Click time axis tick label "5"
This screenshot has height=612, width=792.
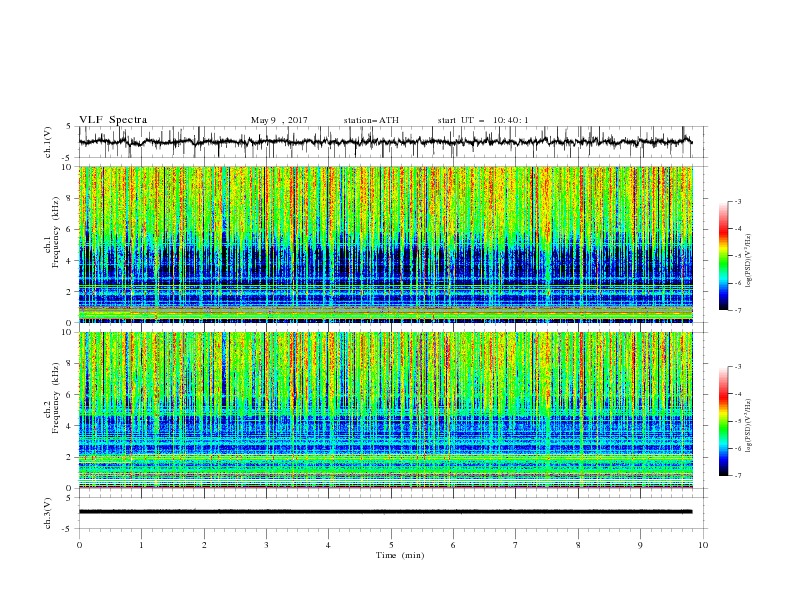click(x=391, y=545)
